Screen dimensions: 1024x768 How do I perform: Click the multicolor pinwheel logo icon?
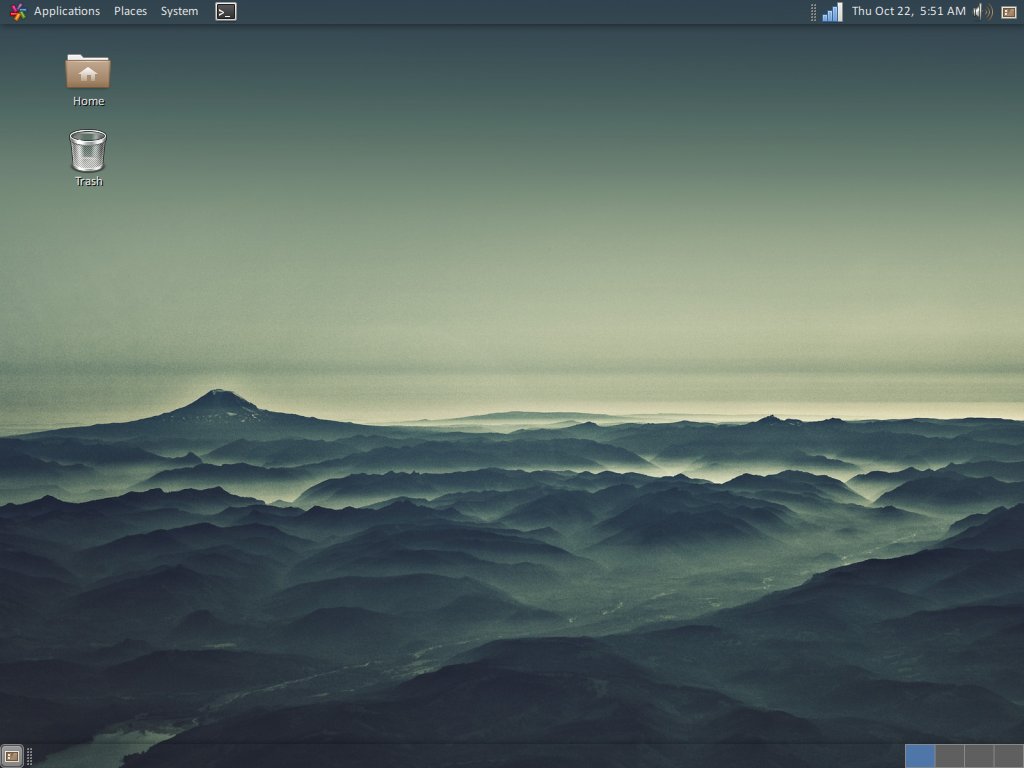[18, 11]
